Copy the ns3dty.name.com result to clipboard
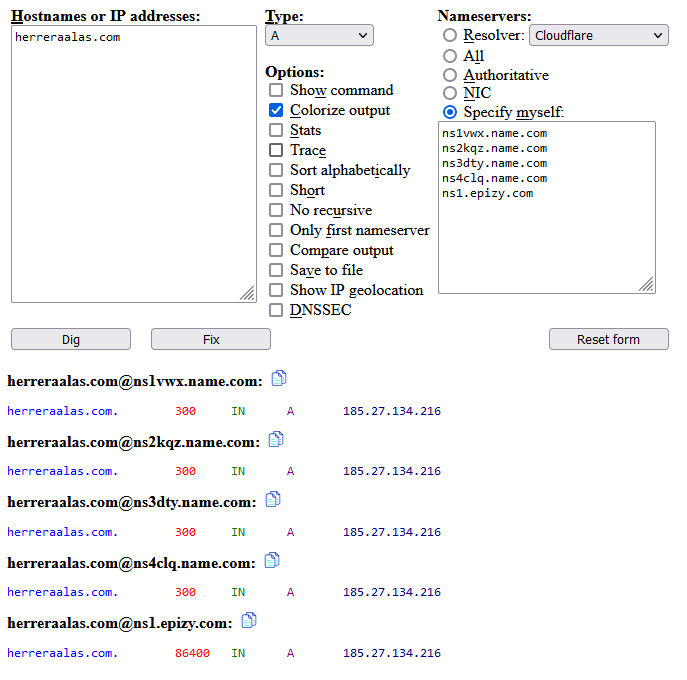 (x=272, y=500)
